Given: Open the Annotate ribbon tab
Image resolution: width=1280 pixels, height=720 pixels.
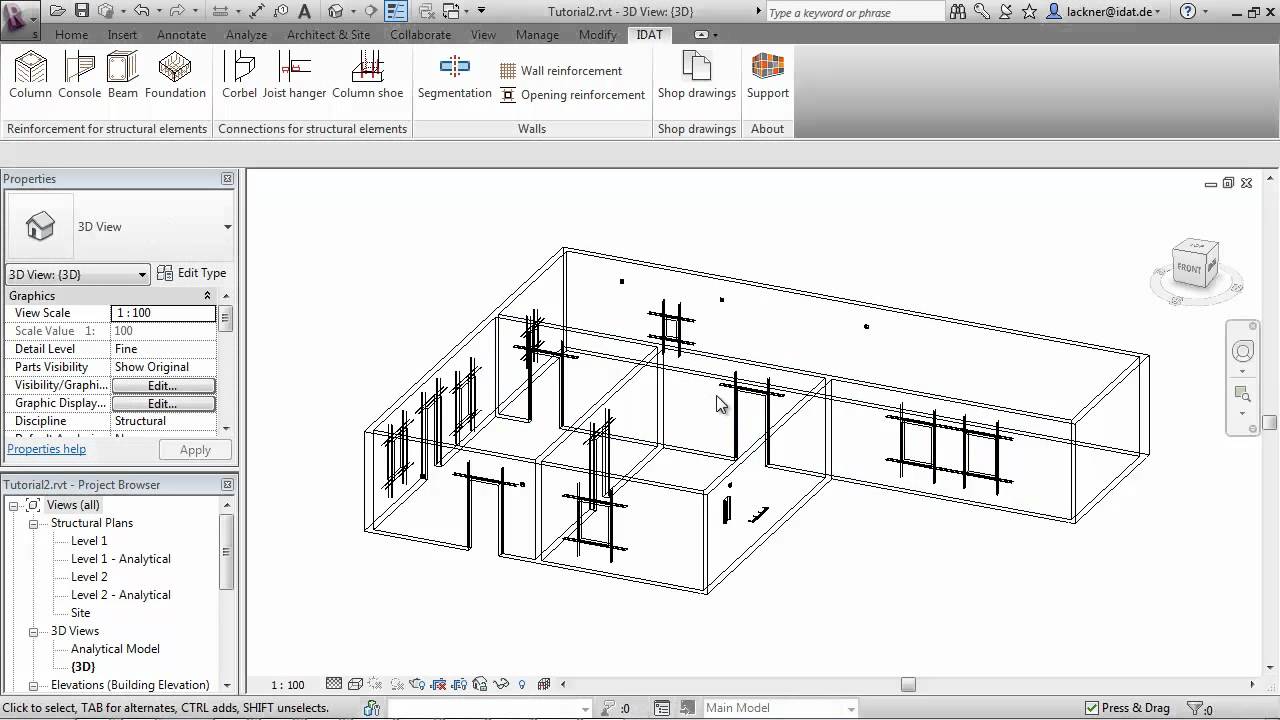Looking at the screenshot, I should [x=182, y=34].
